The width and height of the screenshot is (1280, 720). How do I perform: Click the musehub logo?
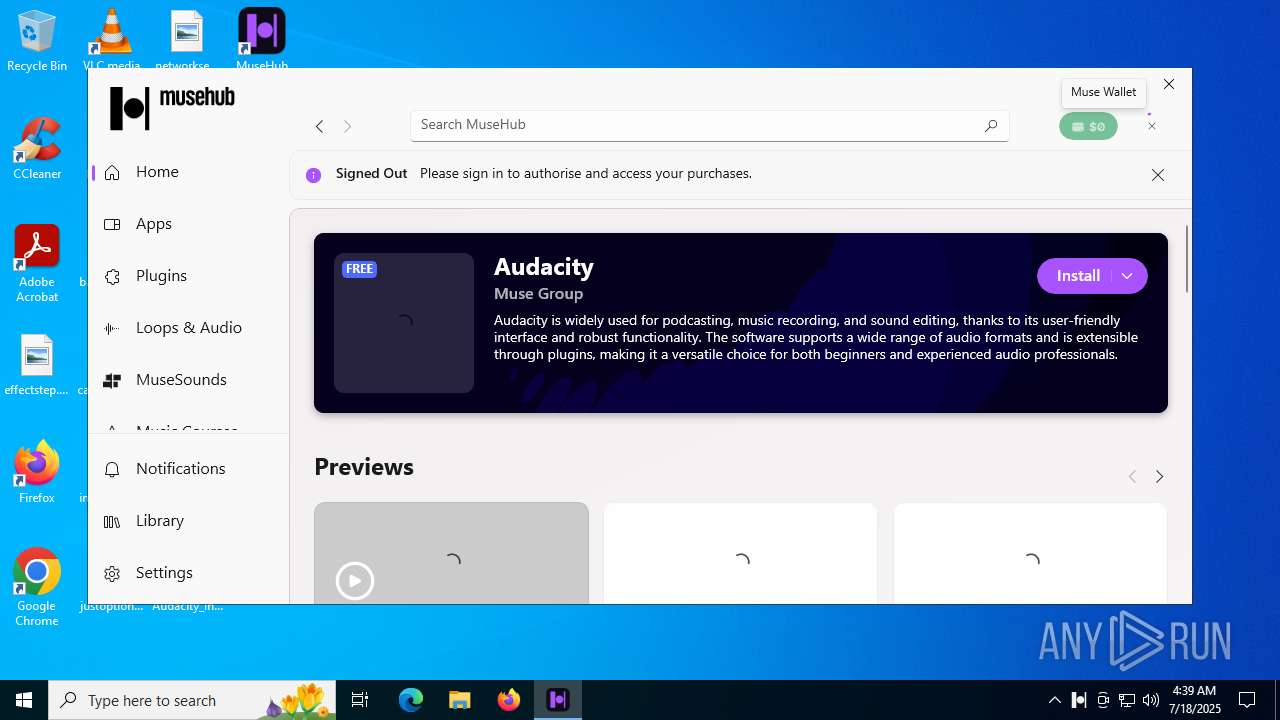(x=172, y=107)
